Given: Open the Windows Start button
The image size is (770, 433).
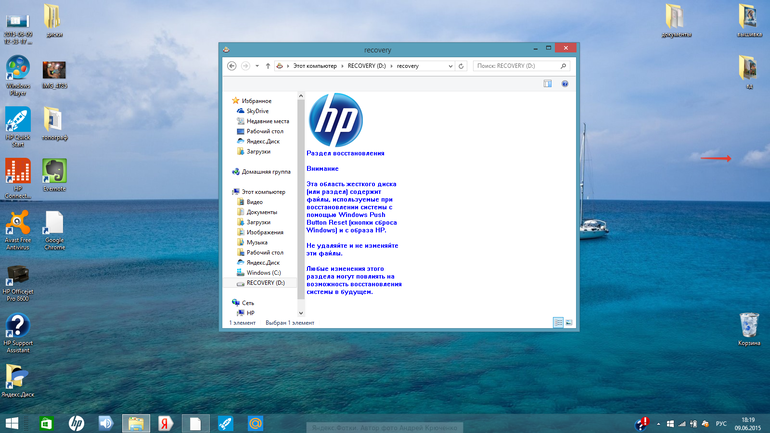Looking at the screenshot, I should (x=12, y=423).
